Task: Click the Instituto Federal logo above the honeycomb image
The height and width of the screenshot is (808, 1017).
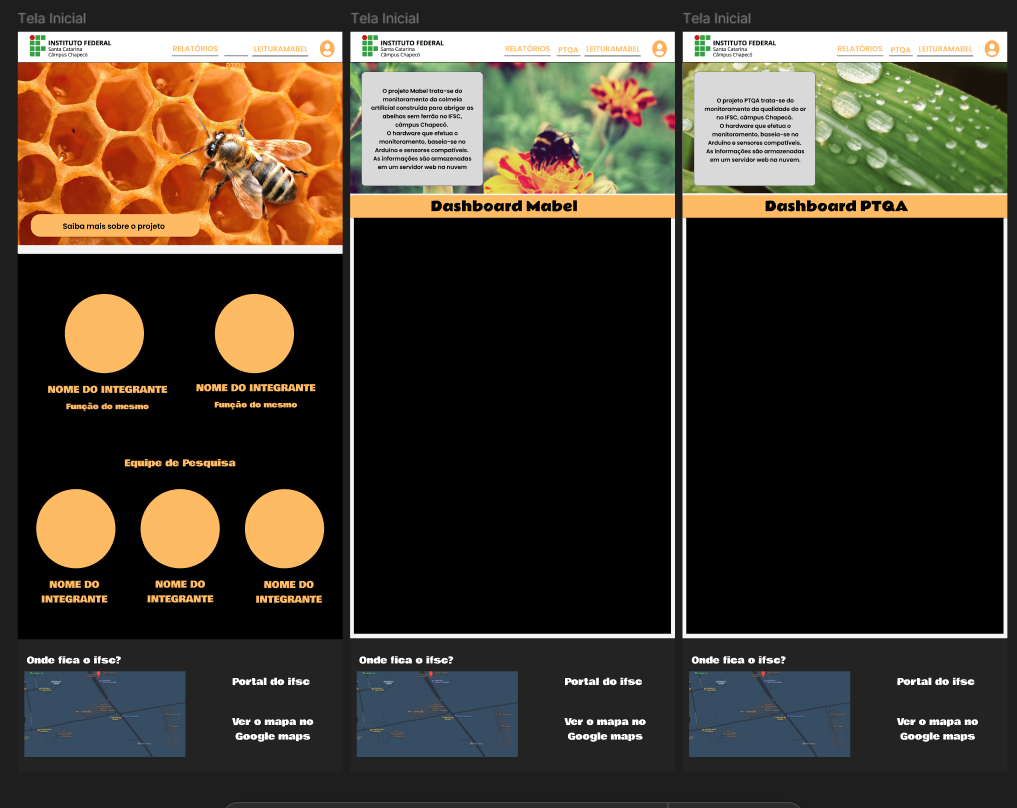Action: 71,47
